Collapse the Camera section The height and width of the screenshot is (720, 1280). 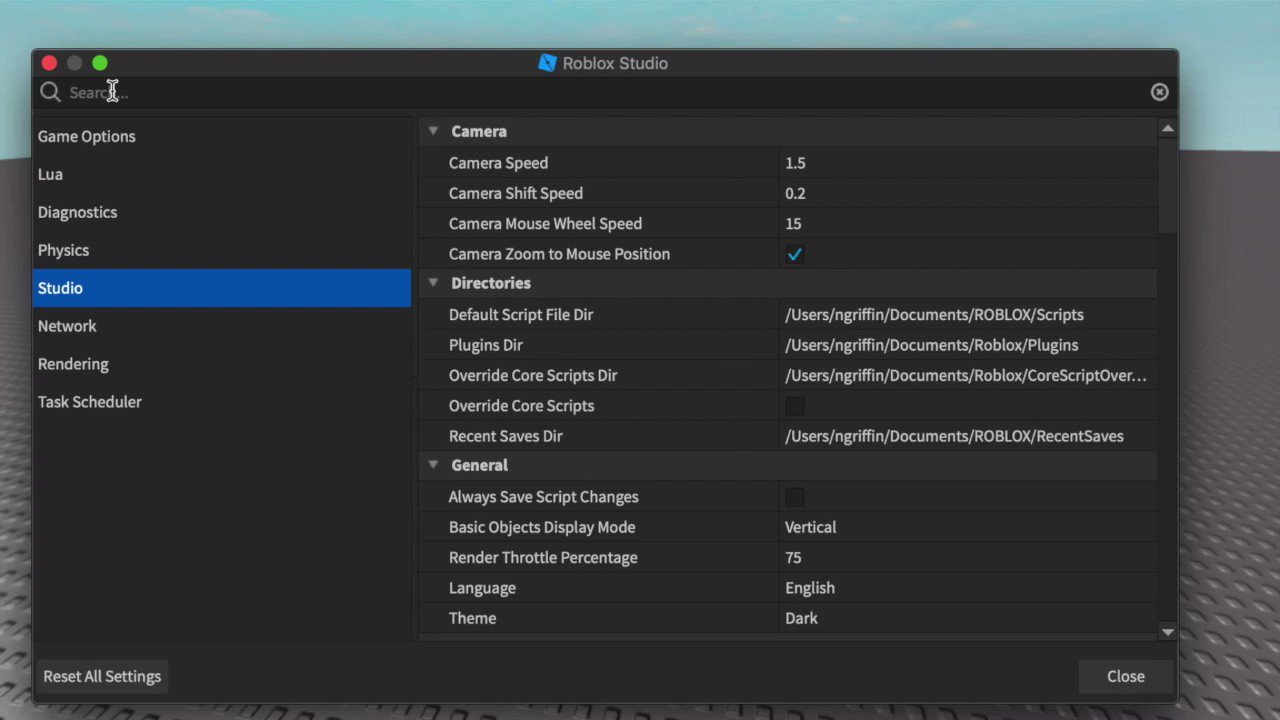tap(433, 131)
